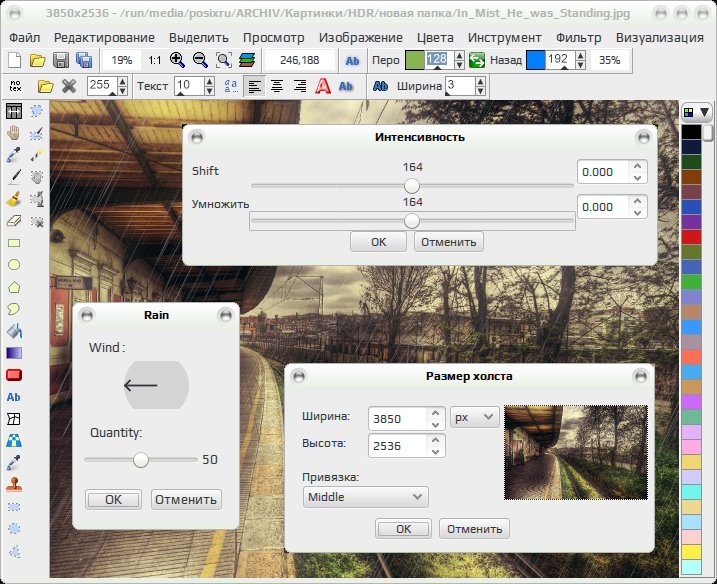Click the 'no tex' texture icon
This screenshot has height=584, width=717.
pos(15,86)
